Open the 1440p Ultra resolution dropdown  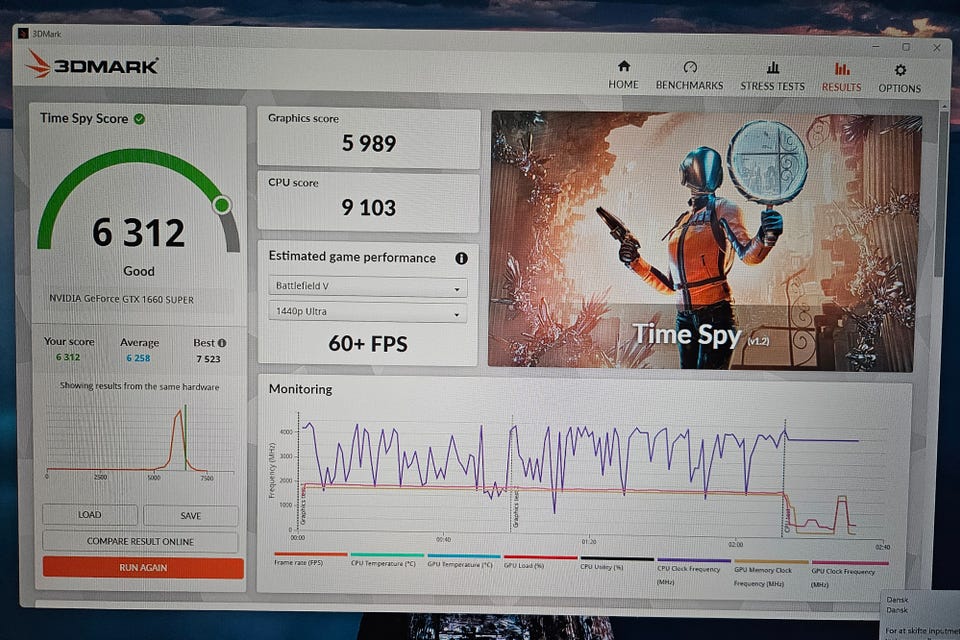(x=368, y=312)
